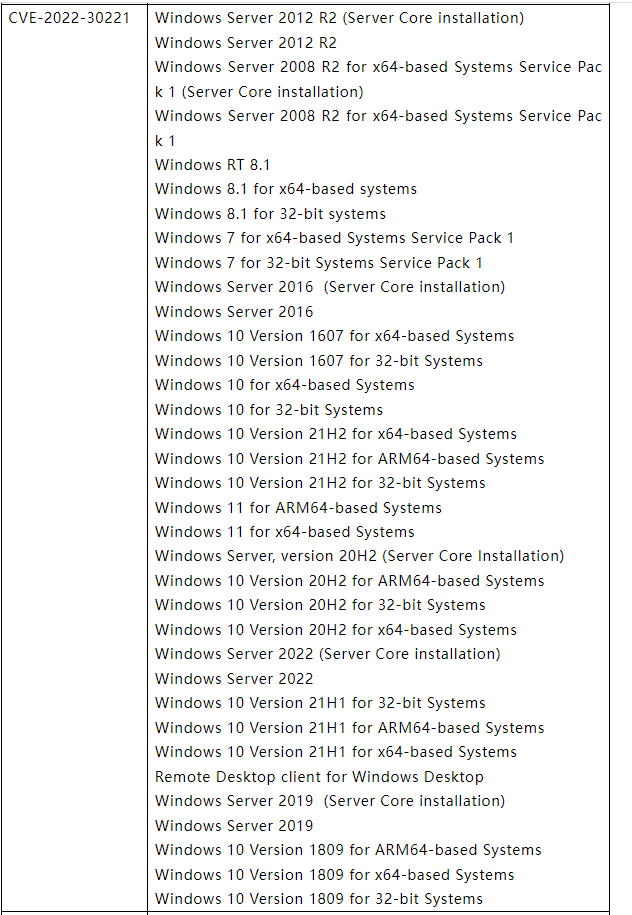Select Windows 11 for ARM64-based Systems entry
The width and height of the screenshot is (632, 915).
[298, 508]
